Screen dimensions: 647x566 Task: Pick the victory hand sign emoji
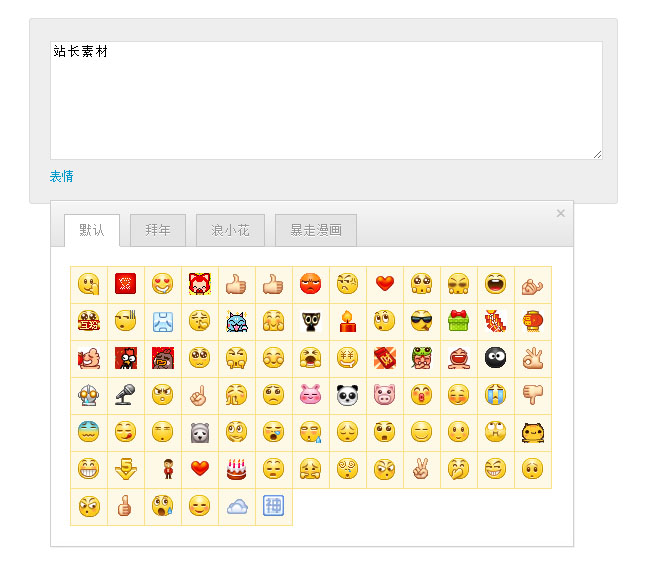point(421,469)
